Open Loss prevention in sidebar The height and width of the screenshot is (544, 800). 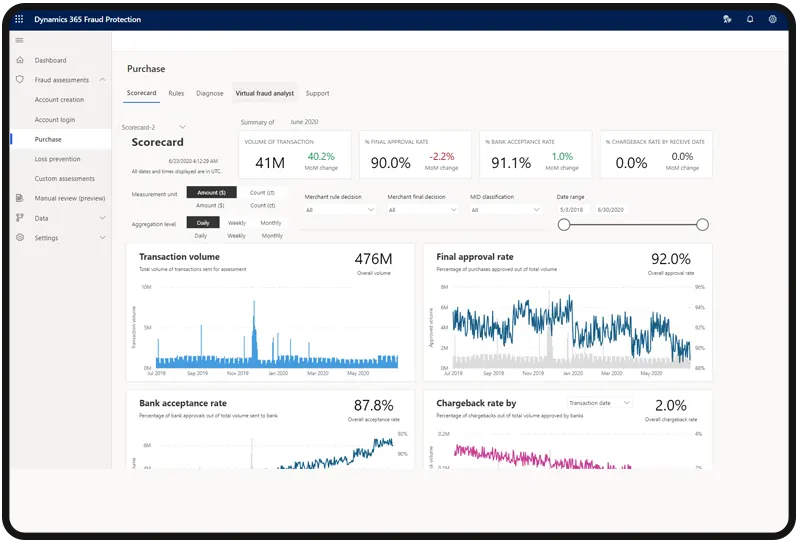click(57, 159)
